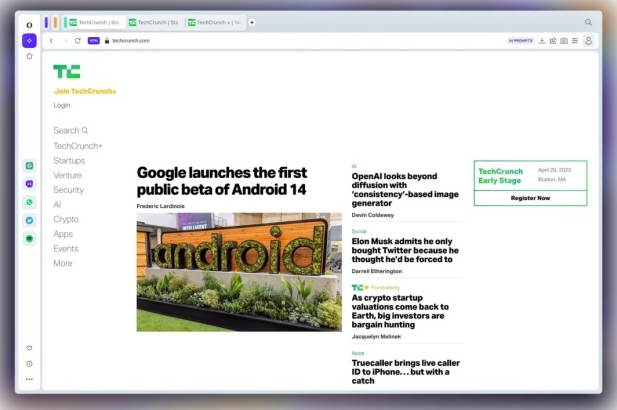617x410 pixels.
Task: Open the Easy Setup sliders icon
Action: coord(575,41)
